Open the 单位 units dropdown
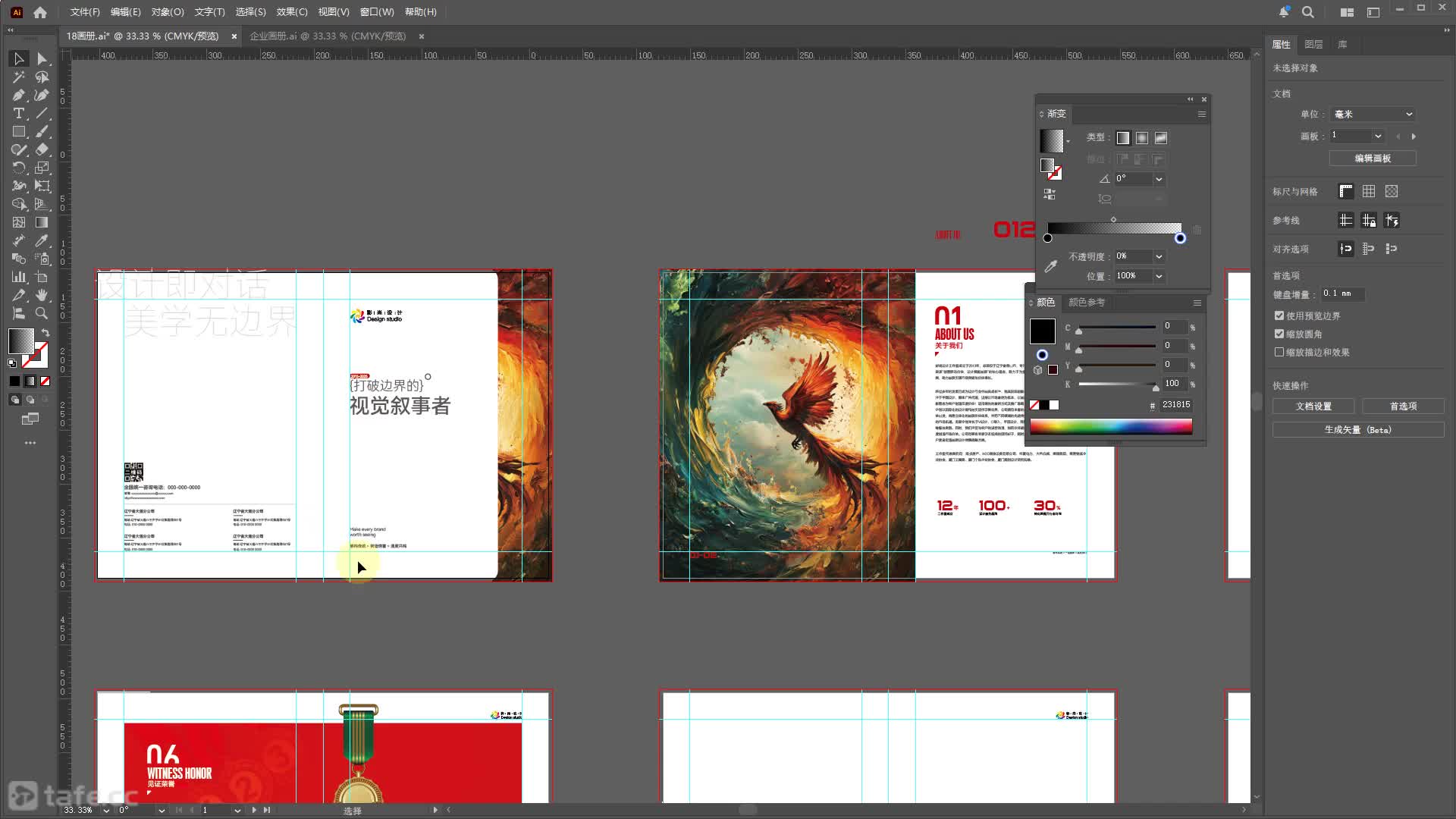Viewport: 1456px width, 819px height. (1373, 115)
